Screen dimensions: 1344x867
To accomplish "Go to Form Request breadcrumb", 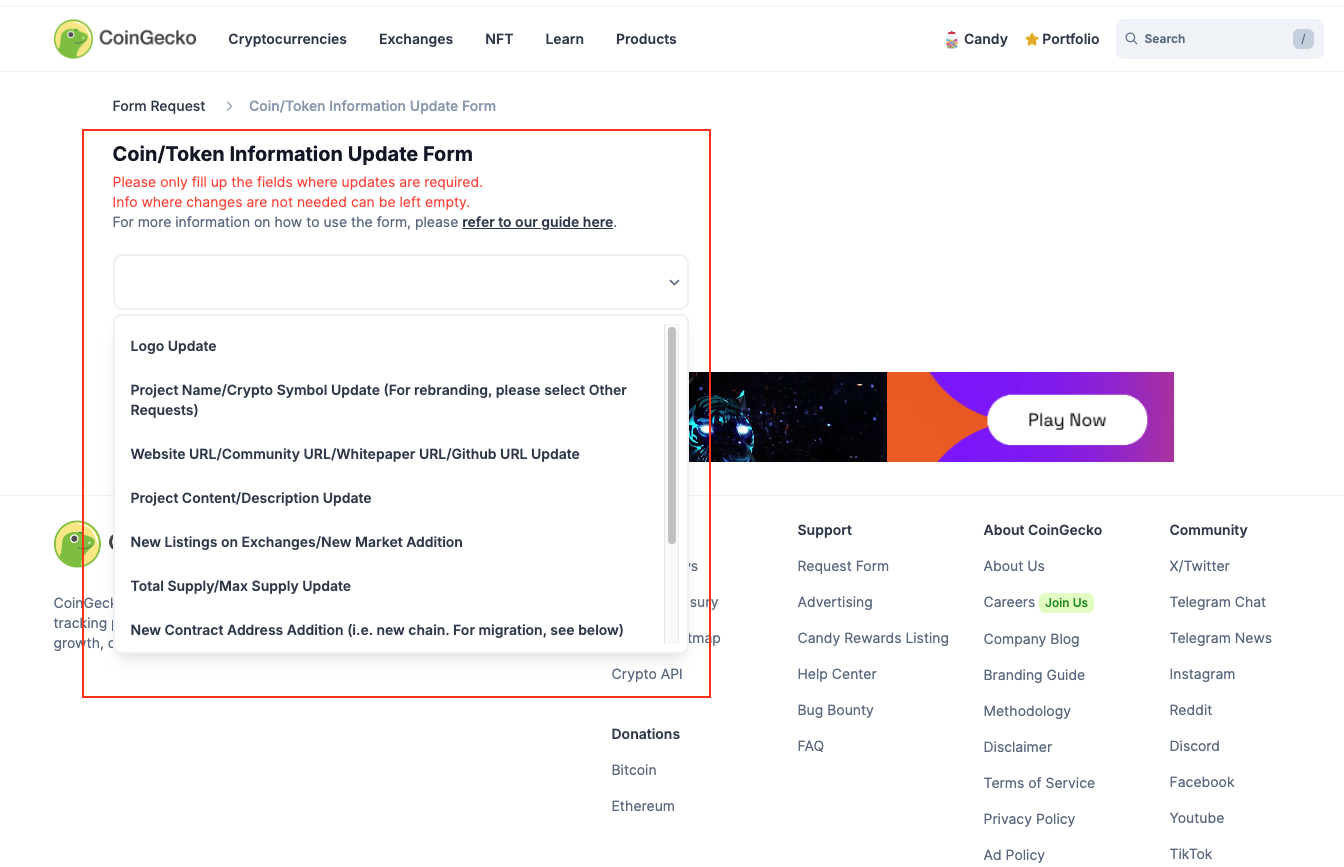I will tap(159, 106).
